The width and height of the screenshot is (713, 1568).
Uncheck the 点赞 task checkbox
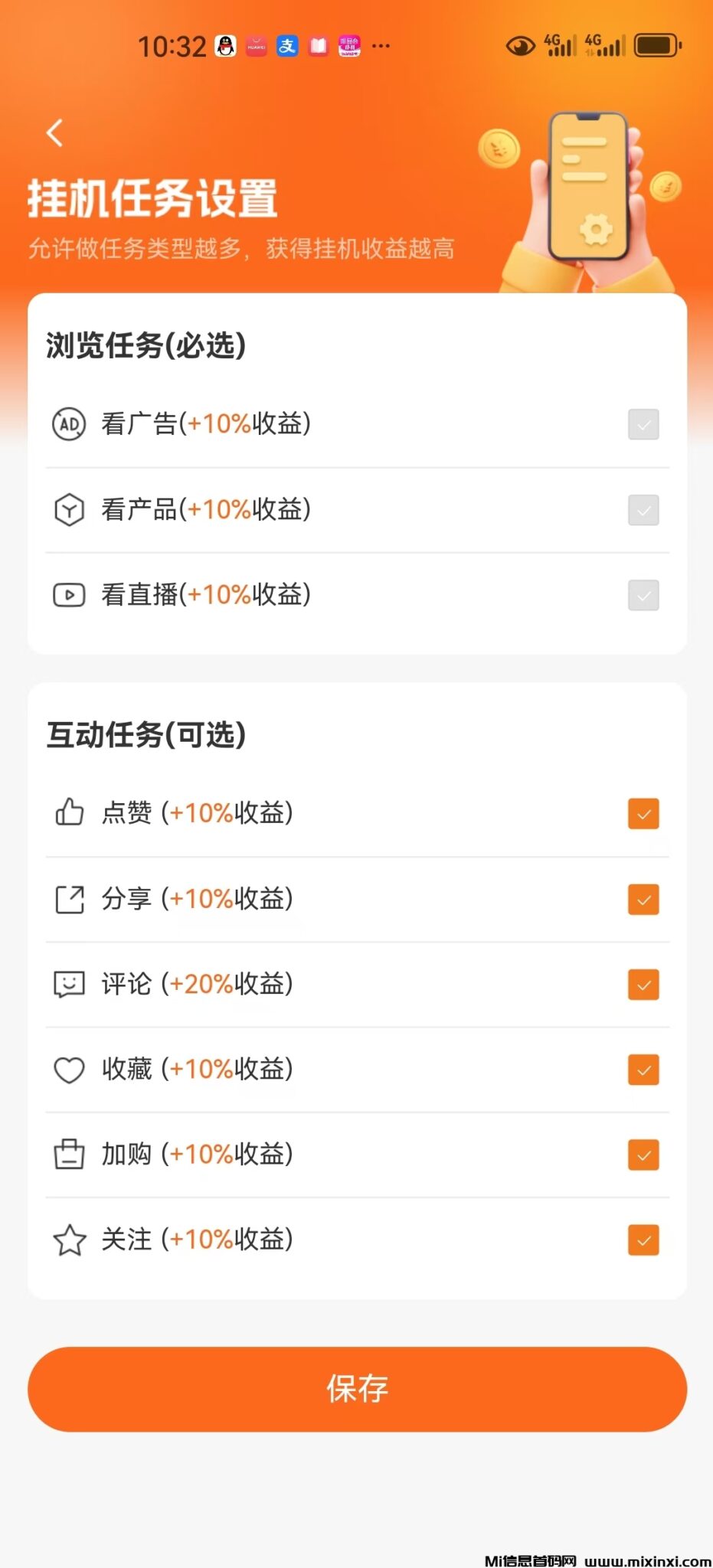coord(643,814)
